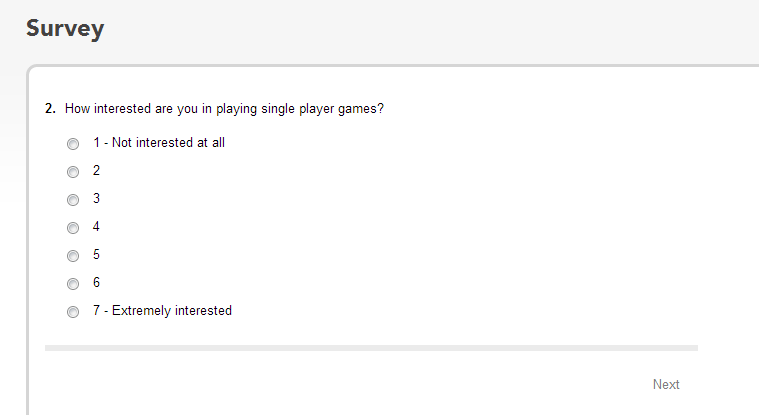Choose radio button beside number 2
Viewport: 759px width, 415px height.
click(73, 172)
